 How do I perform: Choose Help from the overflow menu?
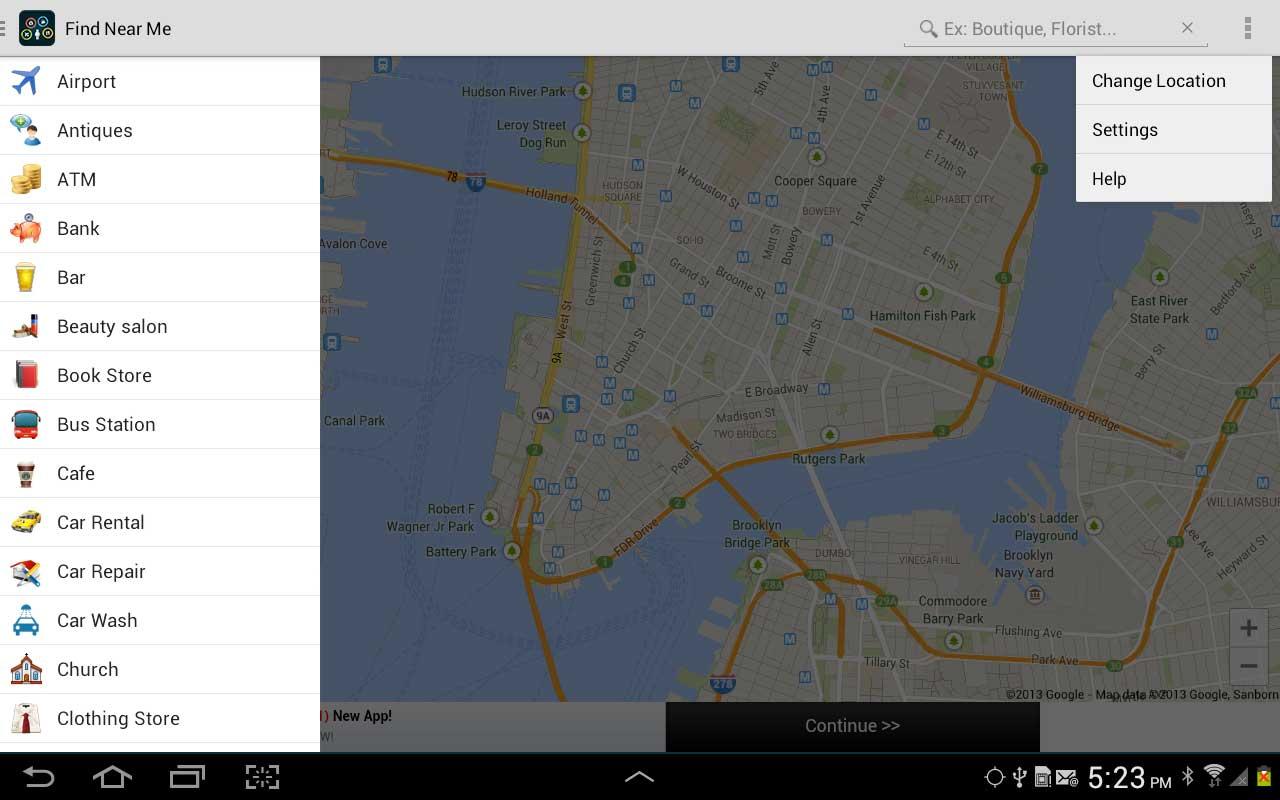click(x=1174, y=179)
